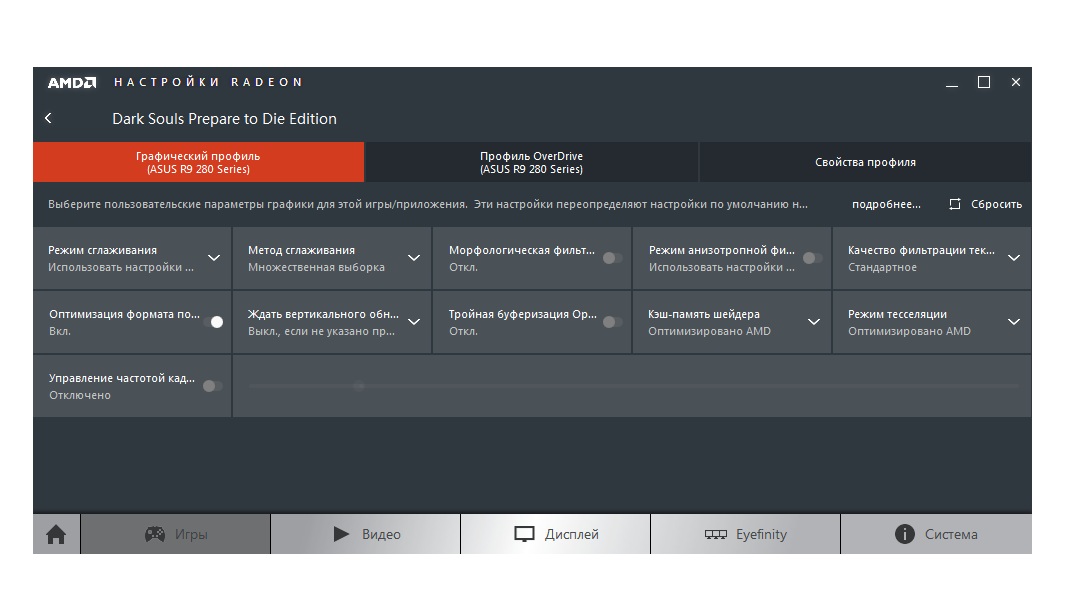The width and height of the screenshot is (1090, 614).
Task: Maximize the Radeon settings window
Action: pyautogui.click(x=984, y=82)
